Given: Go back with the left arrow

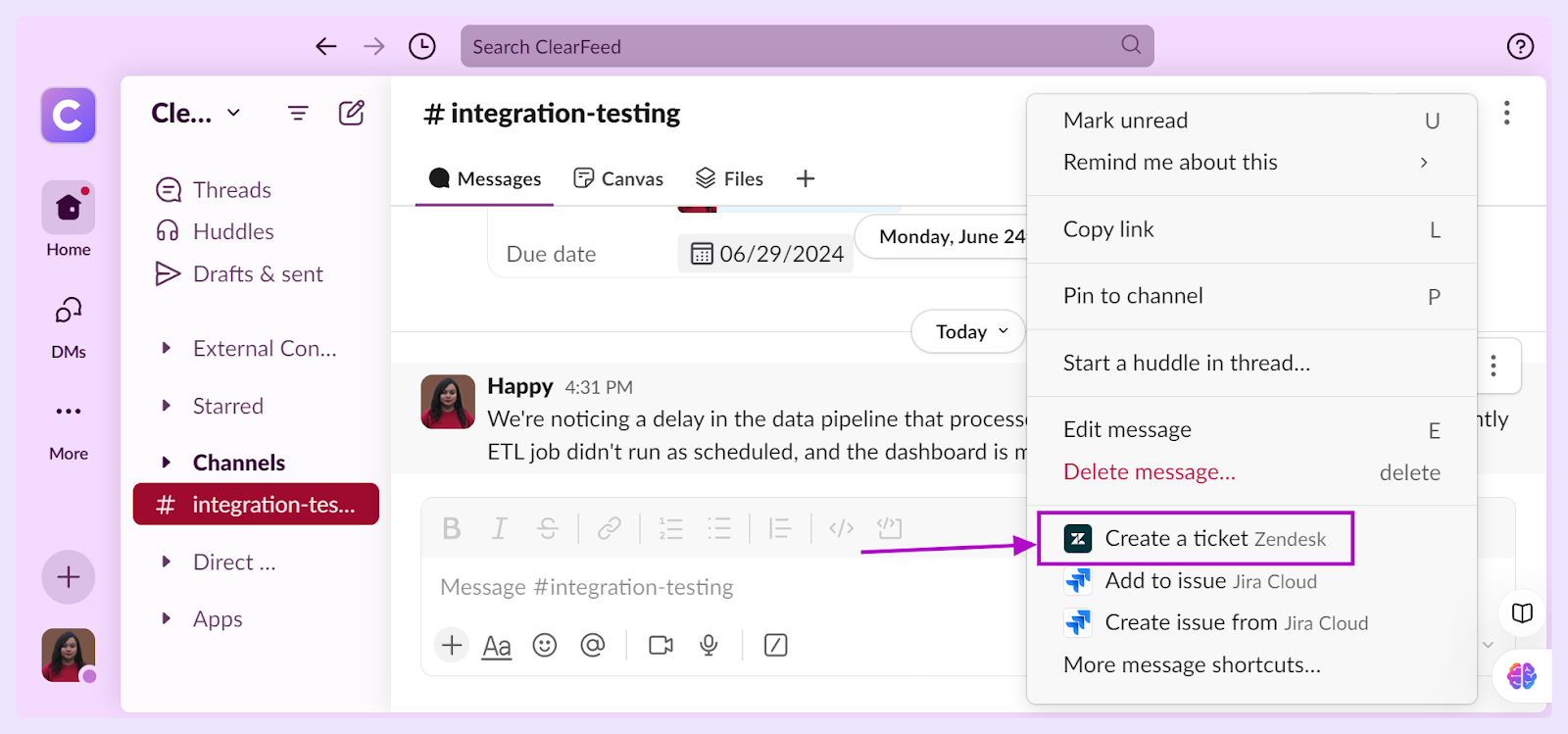Looking at the screenshot, I should tap(326, 46).
